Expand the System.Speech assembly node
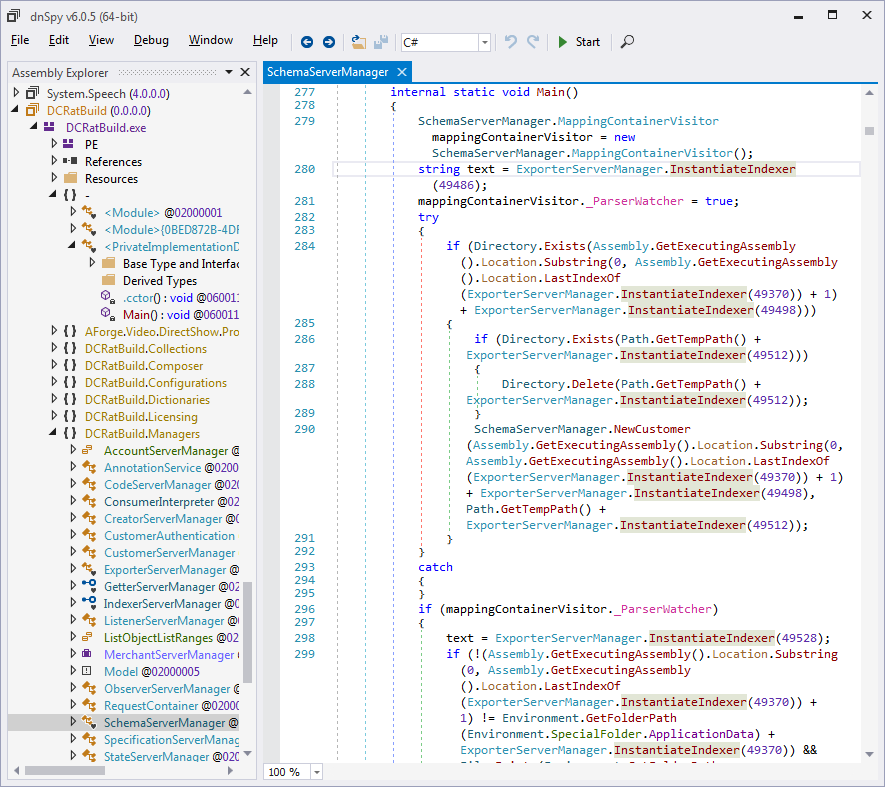Viewport: 885px width, 787px height. pyautogui.click(x=17, y=93)
